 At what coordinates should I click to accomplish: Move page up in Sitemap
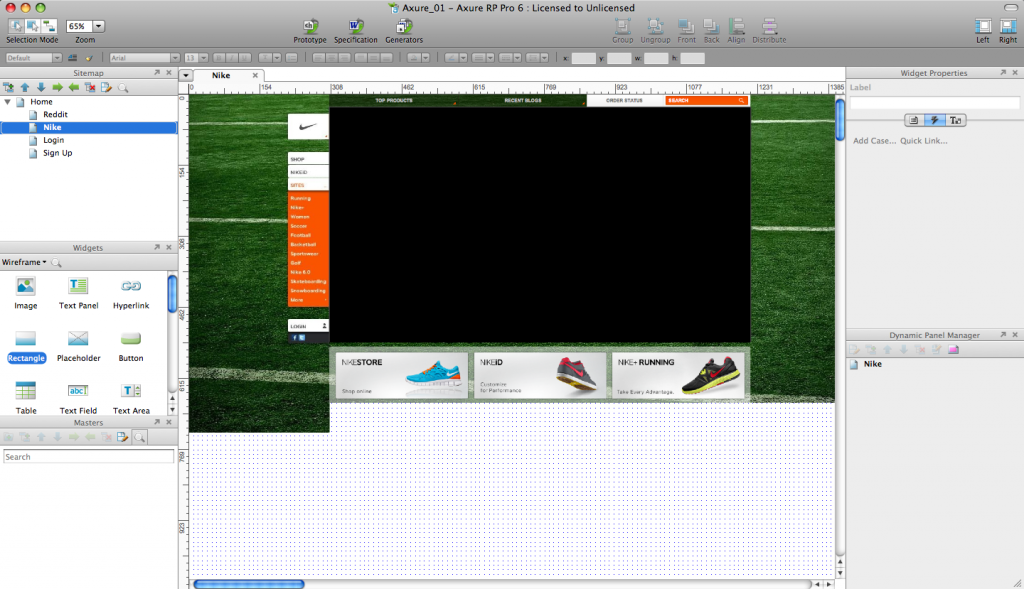25,88
